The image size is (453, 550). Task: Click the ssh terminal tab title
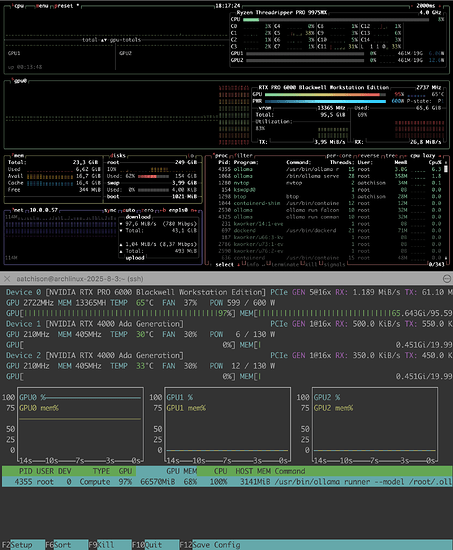[x=80, y=279]
